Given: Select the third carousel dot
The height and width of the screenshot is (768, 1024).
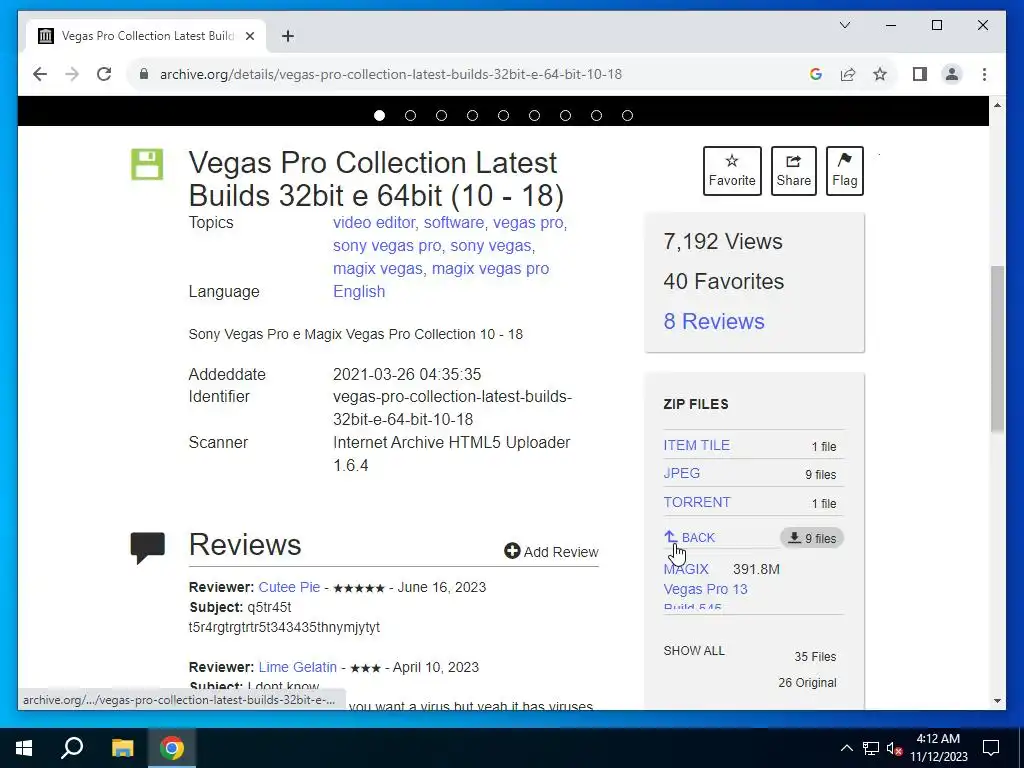Looking at the screenshot, I should coord(441,116).
